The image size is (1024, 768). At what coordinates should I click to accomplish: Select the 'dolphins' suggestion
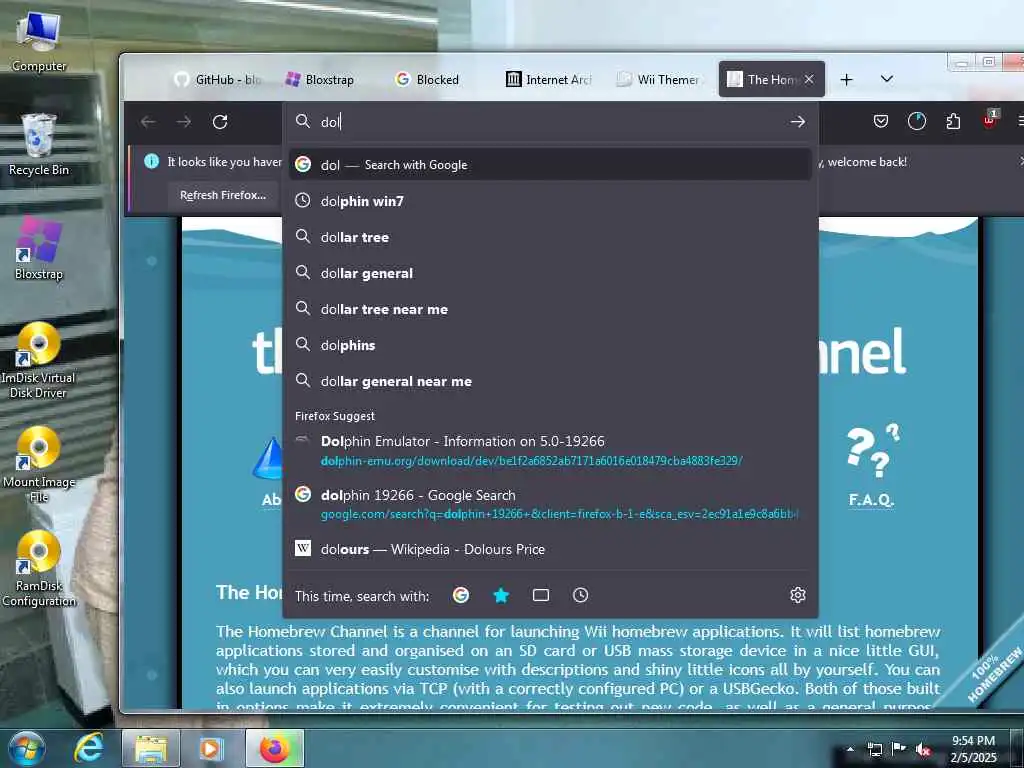[550, 345]
